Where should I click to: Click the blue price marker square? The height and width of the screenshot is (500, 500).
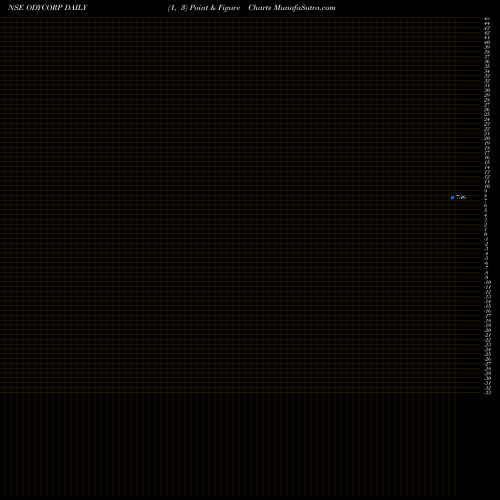point(452,197)
